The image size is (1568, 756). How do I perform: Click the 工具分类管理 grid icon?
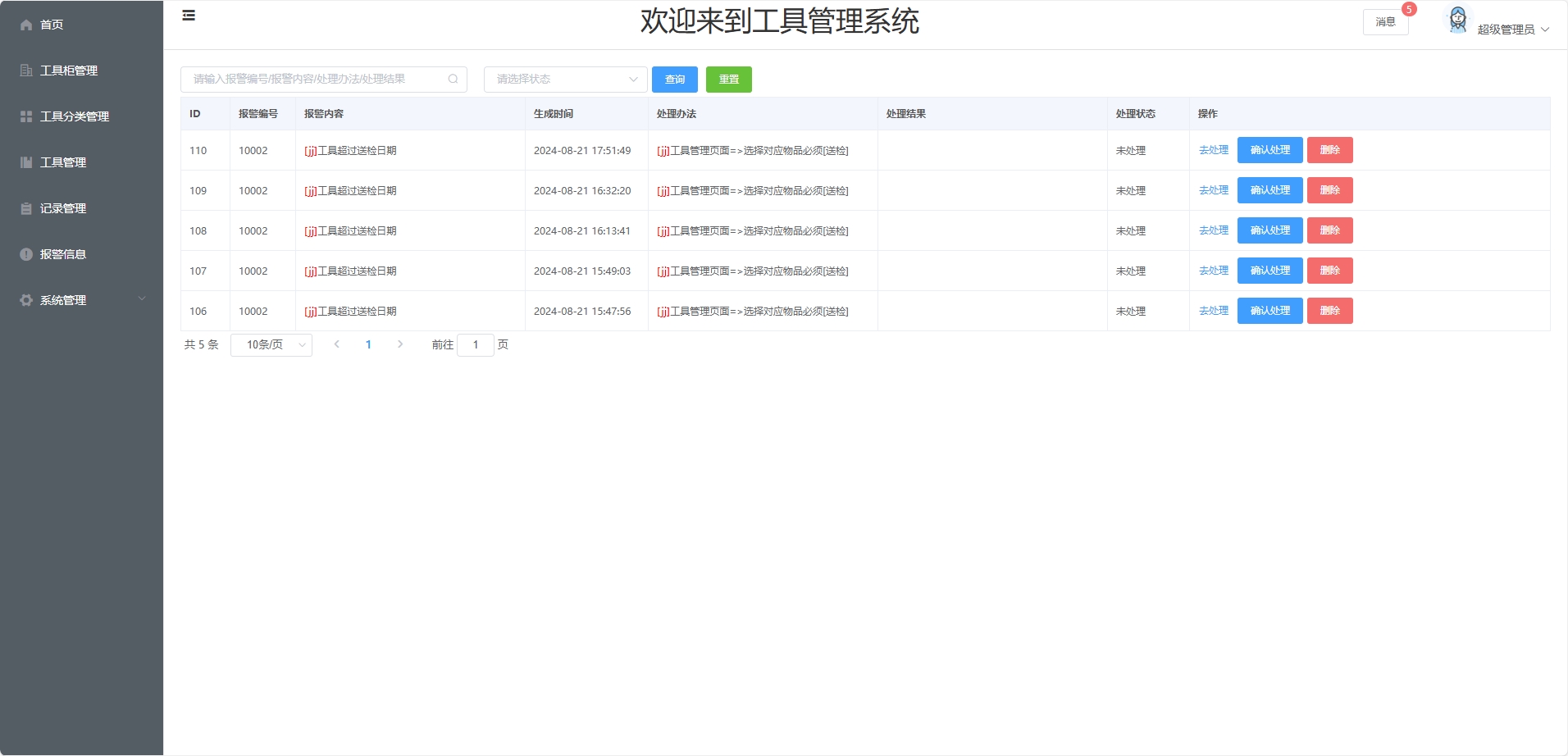point(26,116)
